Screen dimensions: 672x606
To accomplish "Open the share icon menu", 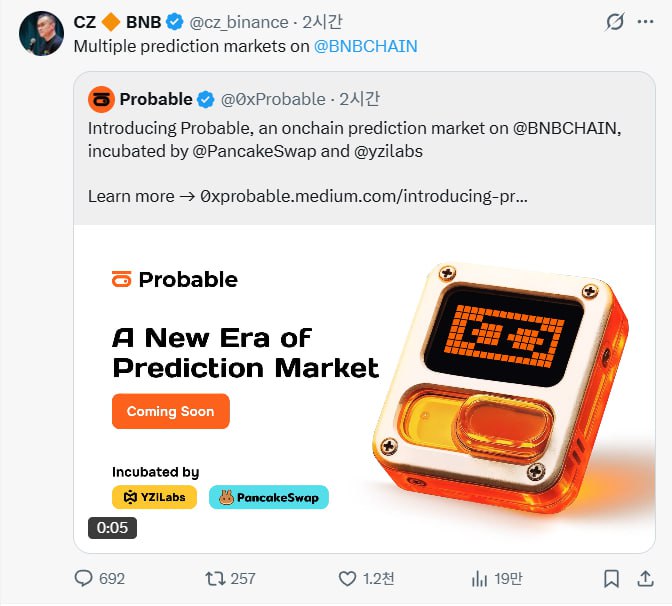I will point(644,578).
